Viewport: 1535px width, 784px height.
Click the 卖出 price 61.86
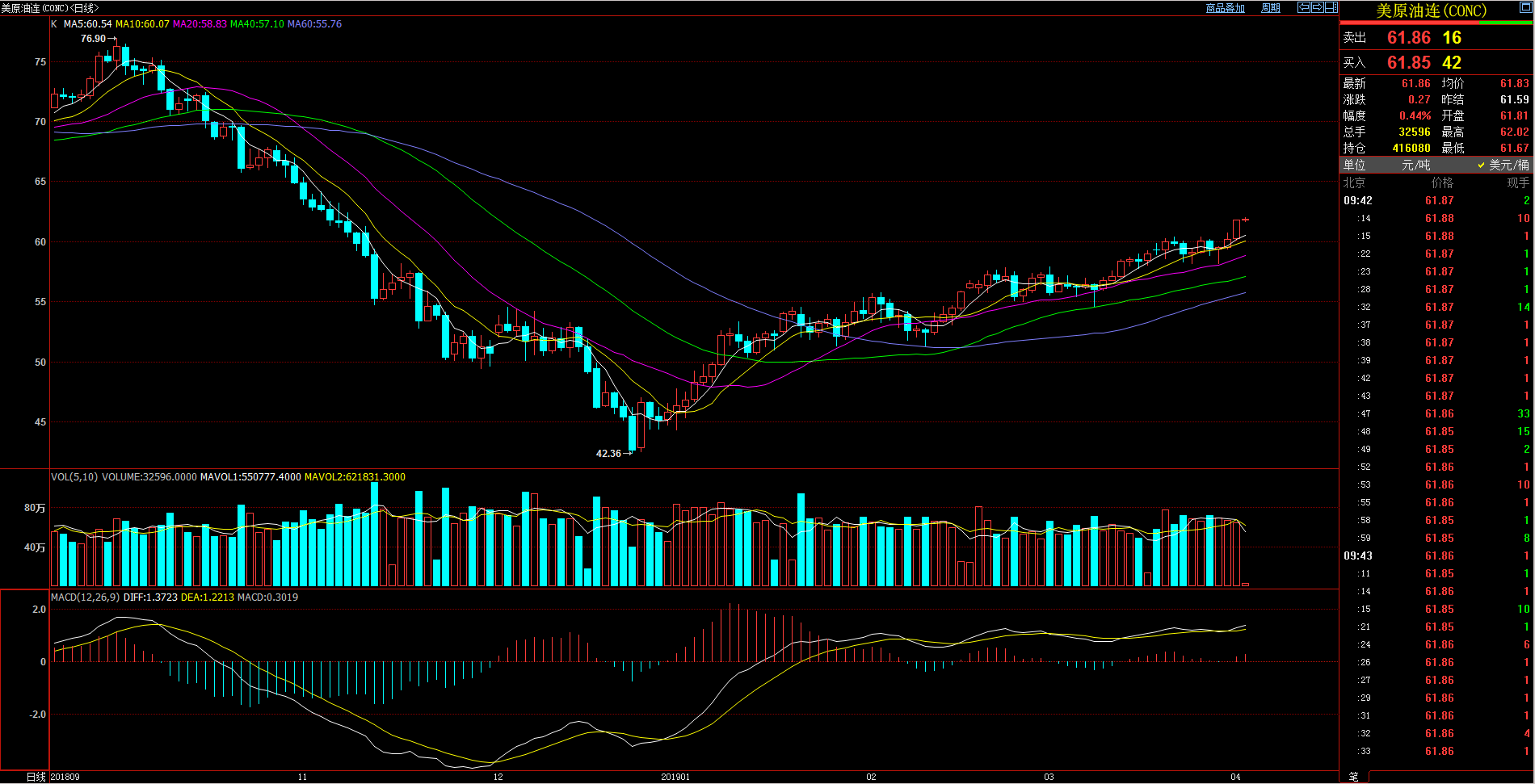pos(1408,38)
